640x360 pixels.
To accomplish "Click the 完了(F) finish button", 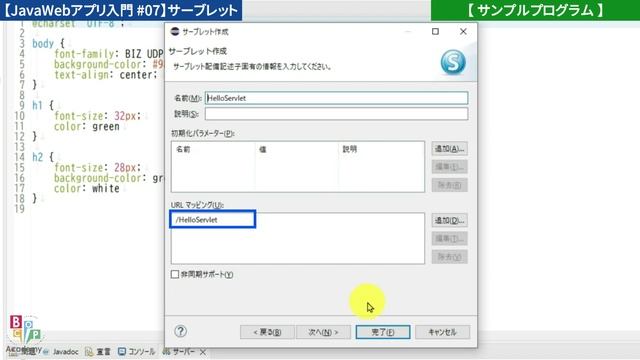I will (x=383, y=332).
